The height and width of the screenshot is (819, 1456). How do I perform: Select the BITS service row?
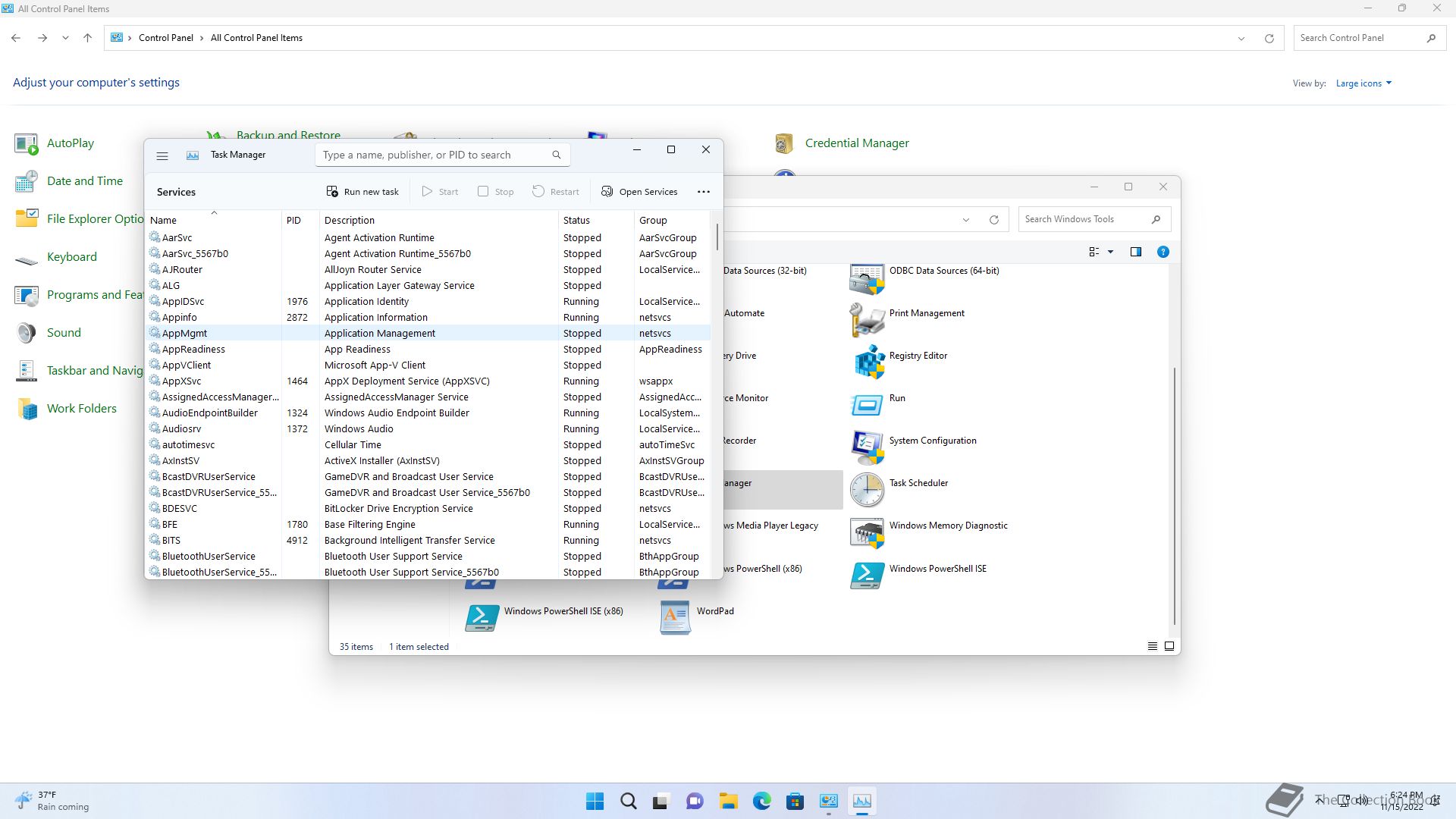tap(428, 540)
